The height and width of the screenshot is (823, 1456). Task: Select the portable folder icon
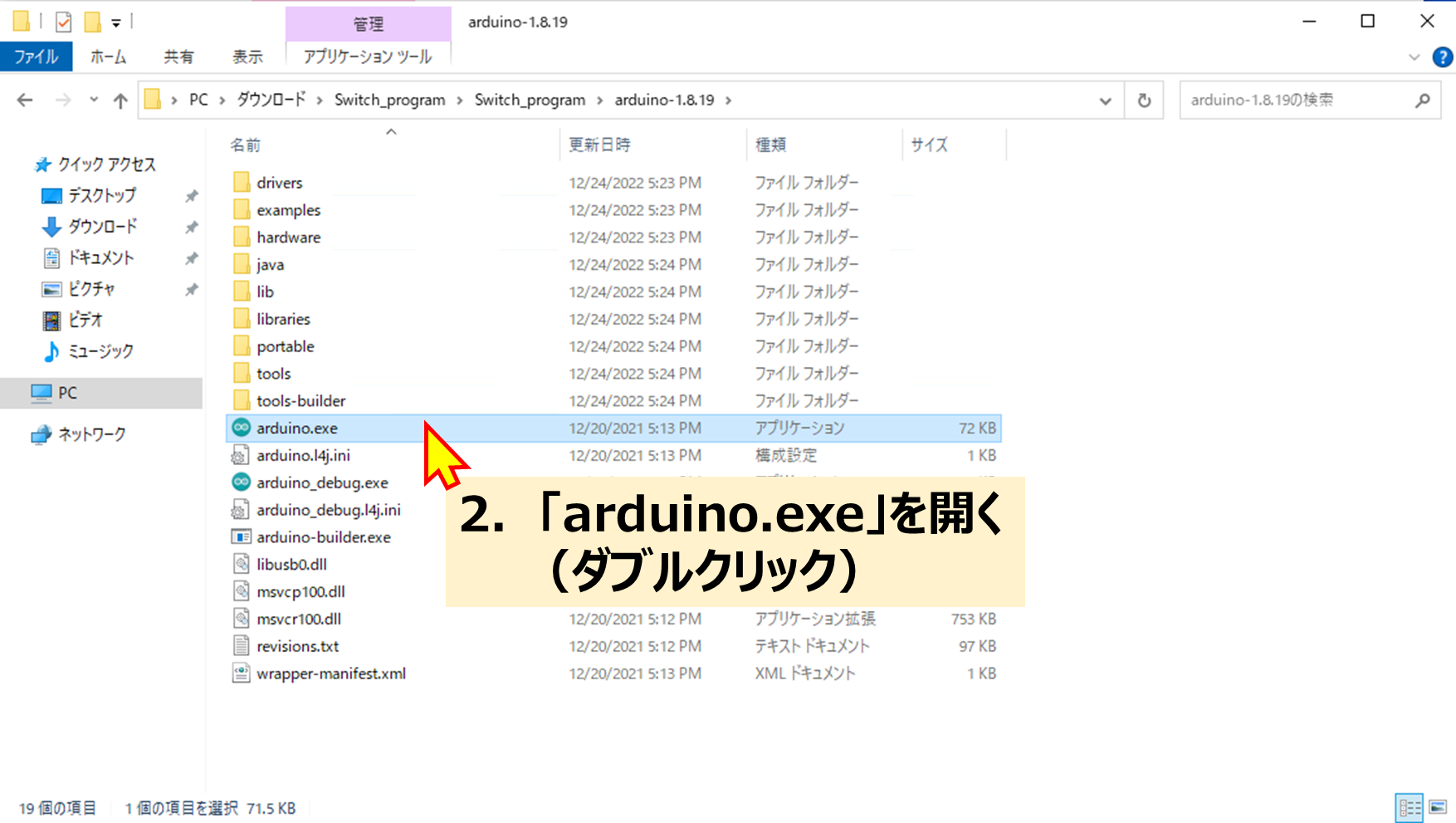click(x=242, y=345)
